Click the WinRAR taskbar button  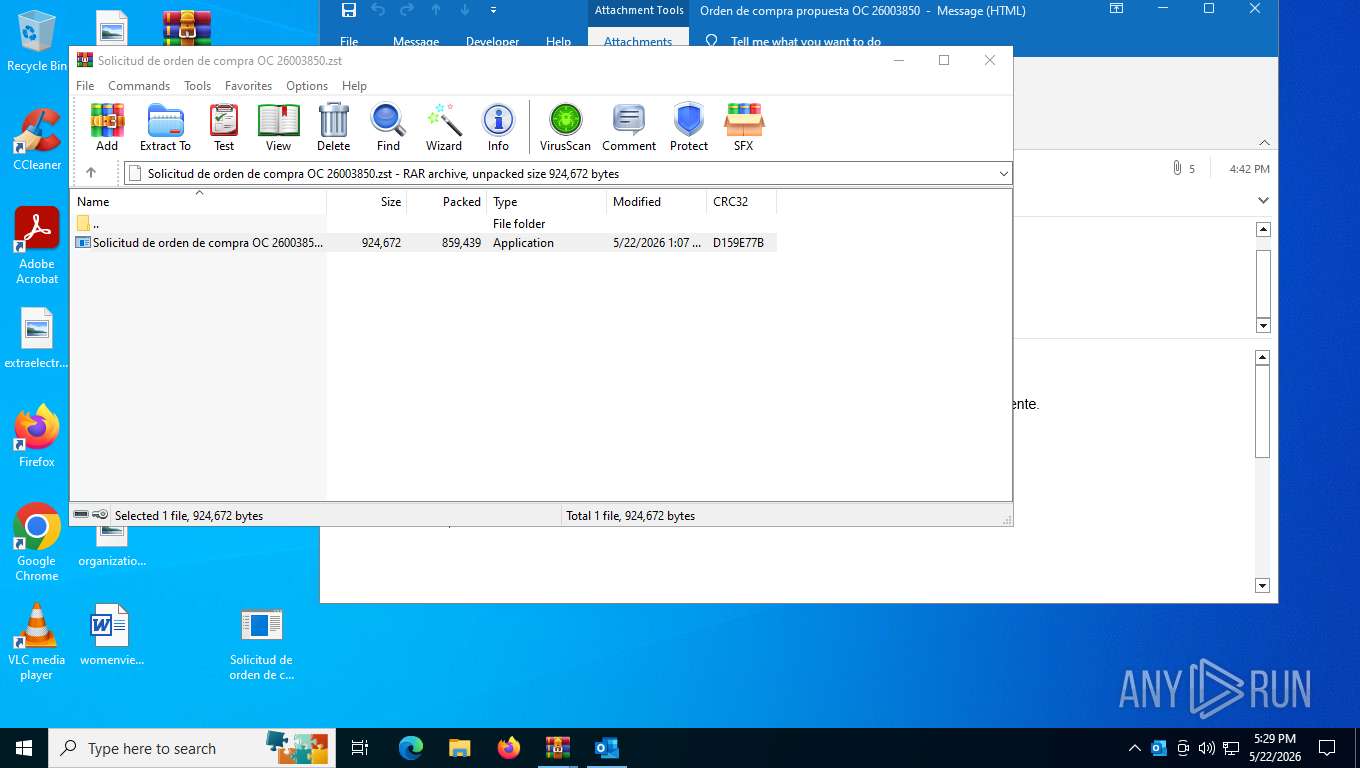[558, 748]
